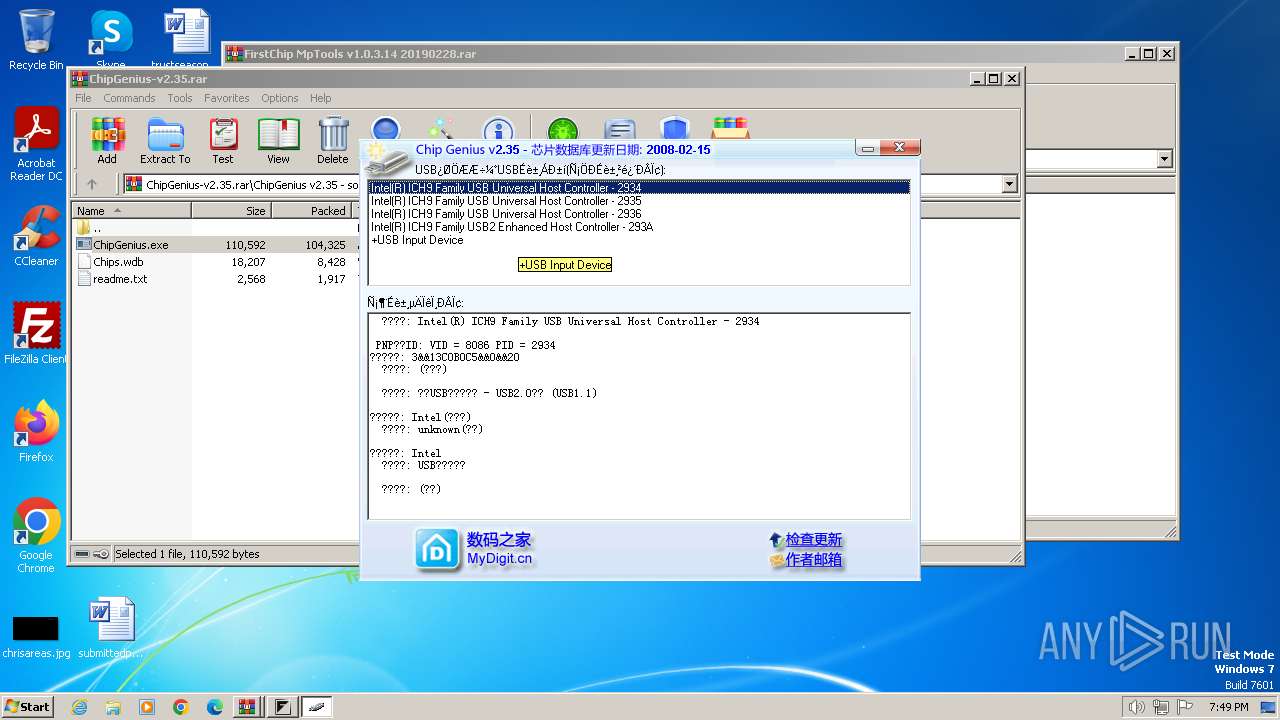
Task: Open the Favorites menu
Action: pyautogui.click(x=227, y=98)
